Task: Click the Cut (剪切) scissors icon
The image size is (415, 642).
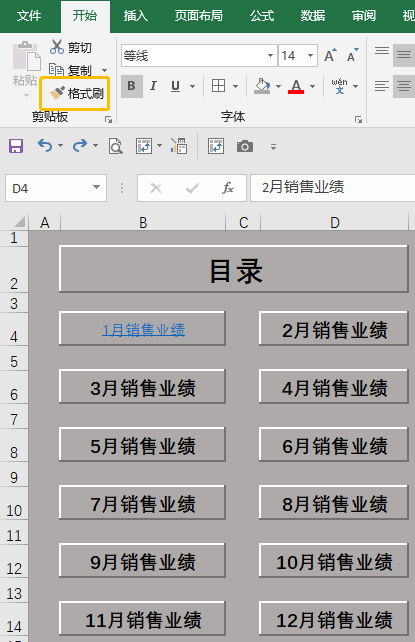Action: [x=56, y=47]
